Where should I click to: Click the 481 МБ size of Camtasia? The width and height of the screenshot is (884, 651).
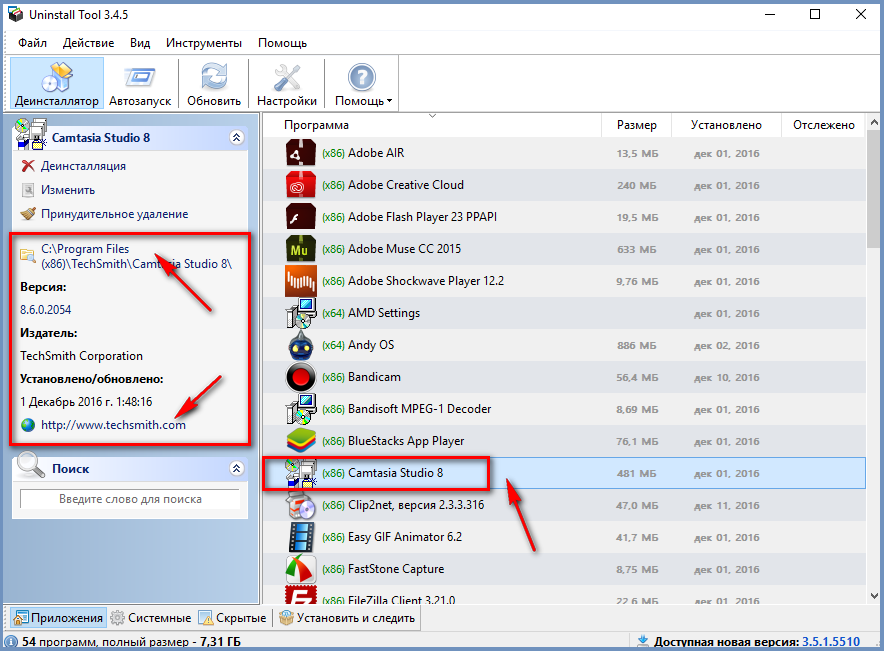(x=637, y=473)
